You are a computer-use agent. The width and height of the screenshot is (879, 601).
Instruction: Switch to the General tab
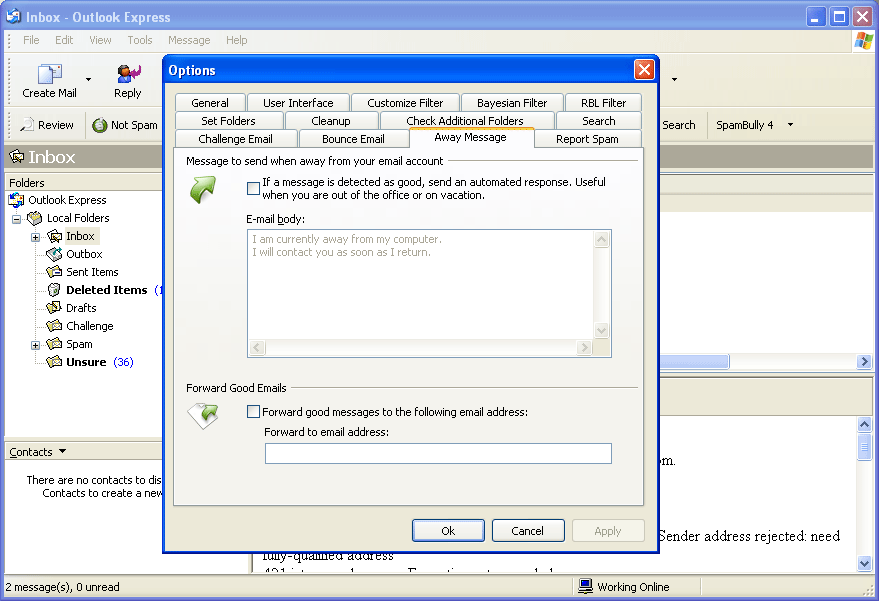coord(210,103)
